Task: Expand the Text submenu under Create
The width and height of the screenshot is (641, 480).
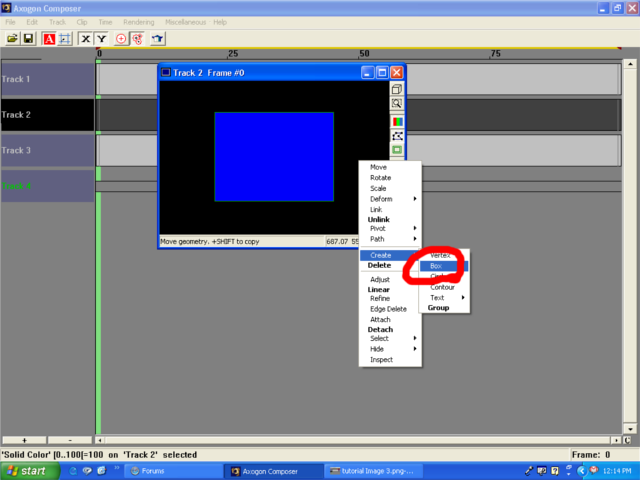Action: 444,298
